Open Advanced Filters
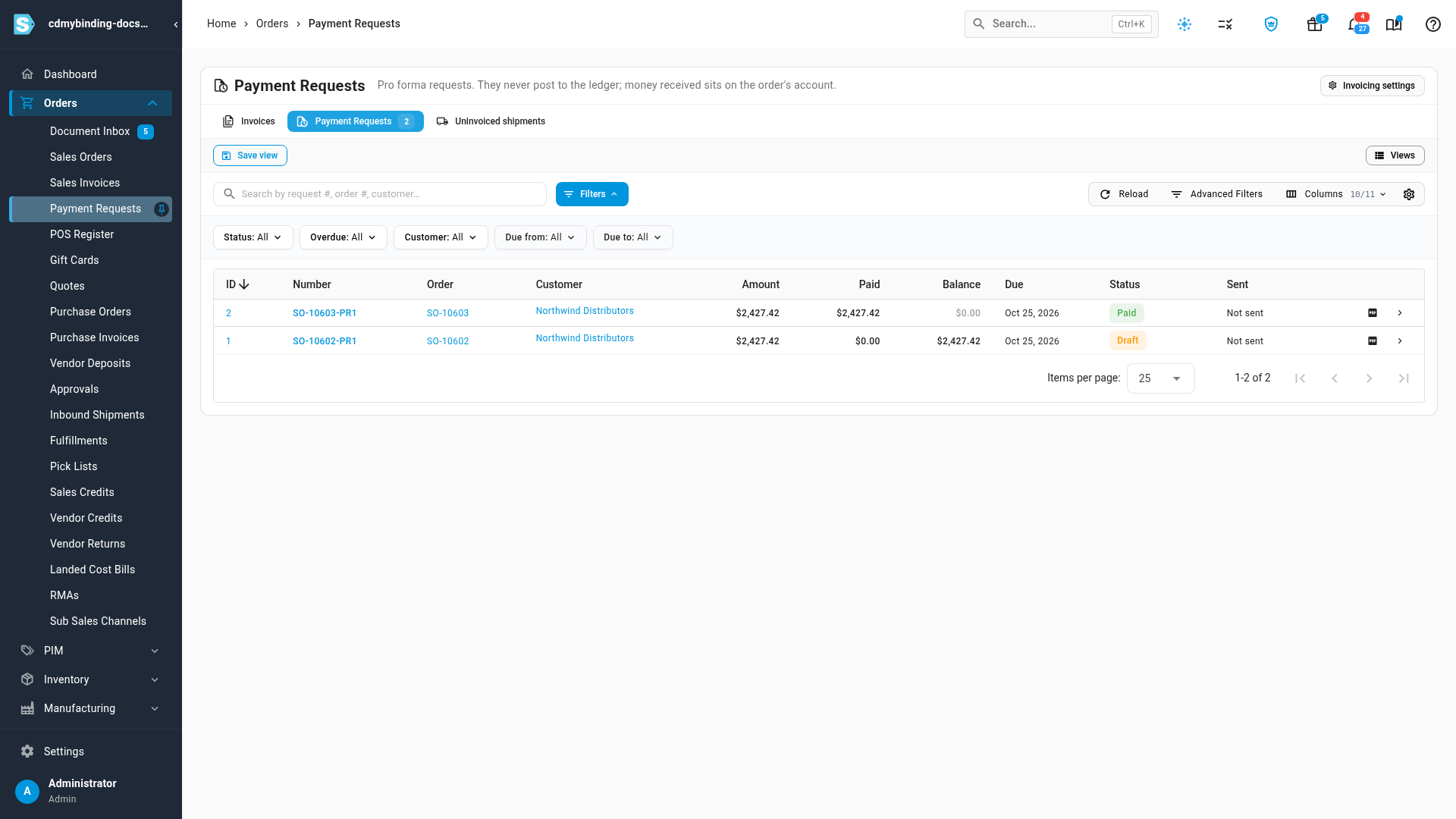Viewport: 1456px width, 819px height. pyautogui.click(x=1217, y=194)
